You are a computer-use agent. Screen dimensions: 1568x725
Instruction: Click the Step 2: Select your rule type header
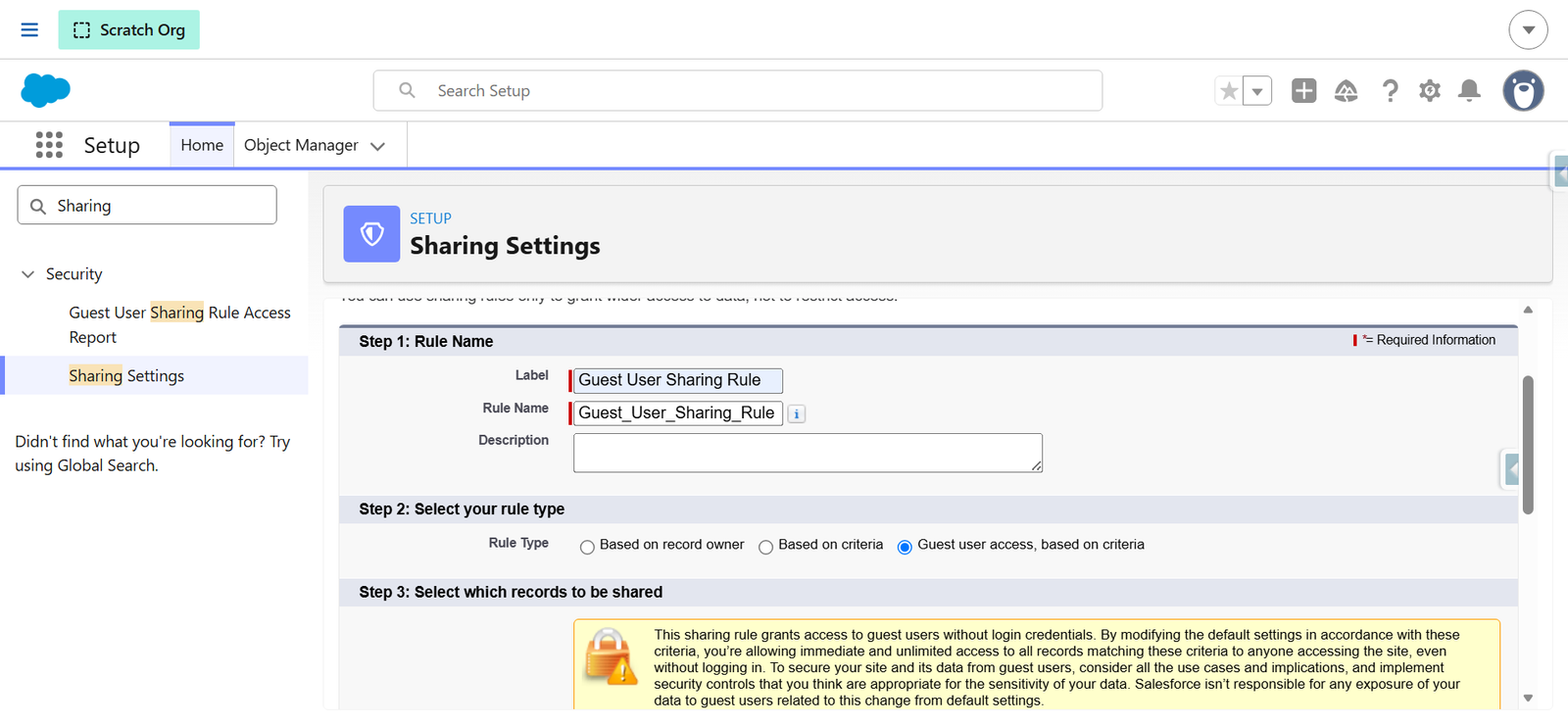click(x=462, y=508)
